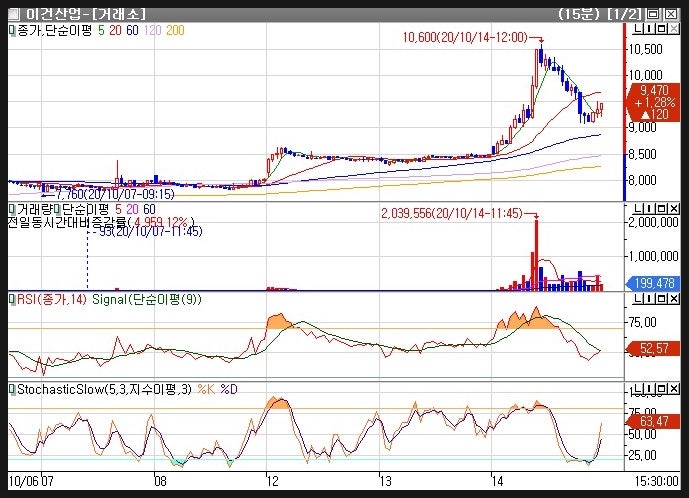Image resolution: width=689 pixels, height=498 pixels.
Task: Toggle the second marker box before 단순이평 in volume pane
Action: 57,209
